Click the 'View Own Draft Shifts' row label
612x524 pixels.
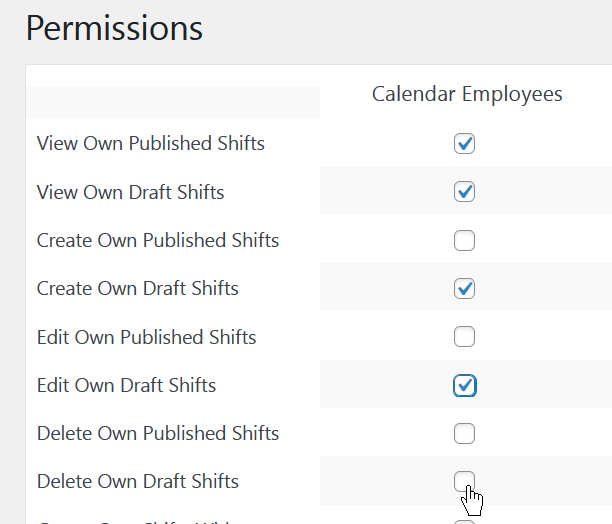tap(130, 192)
